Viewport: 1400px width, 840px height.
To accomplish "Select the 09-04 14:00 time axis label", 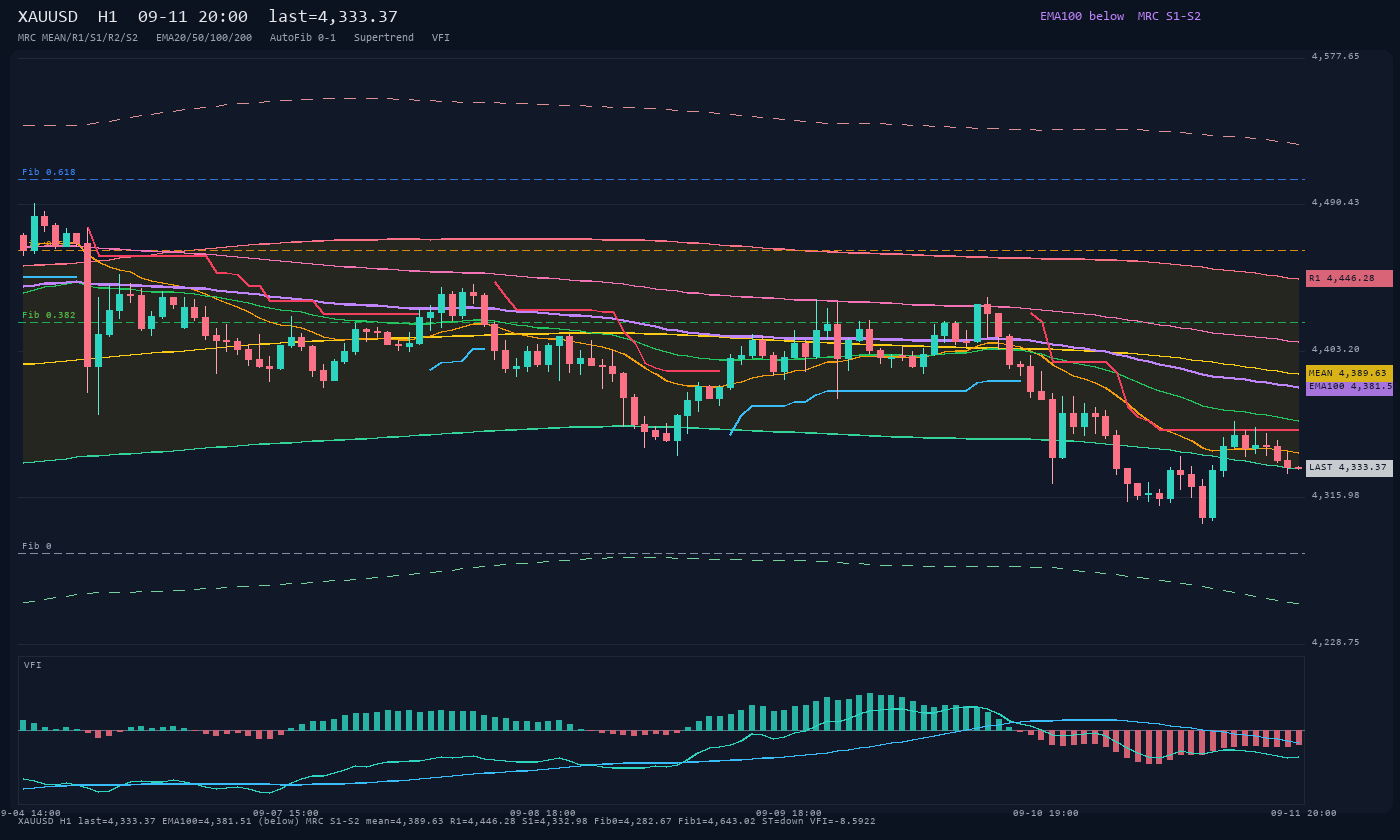I will 31,813.
